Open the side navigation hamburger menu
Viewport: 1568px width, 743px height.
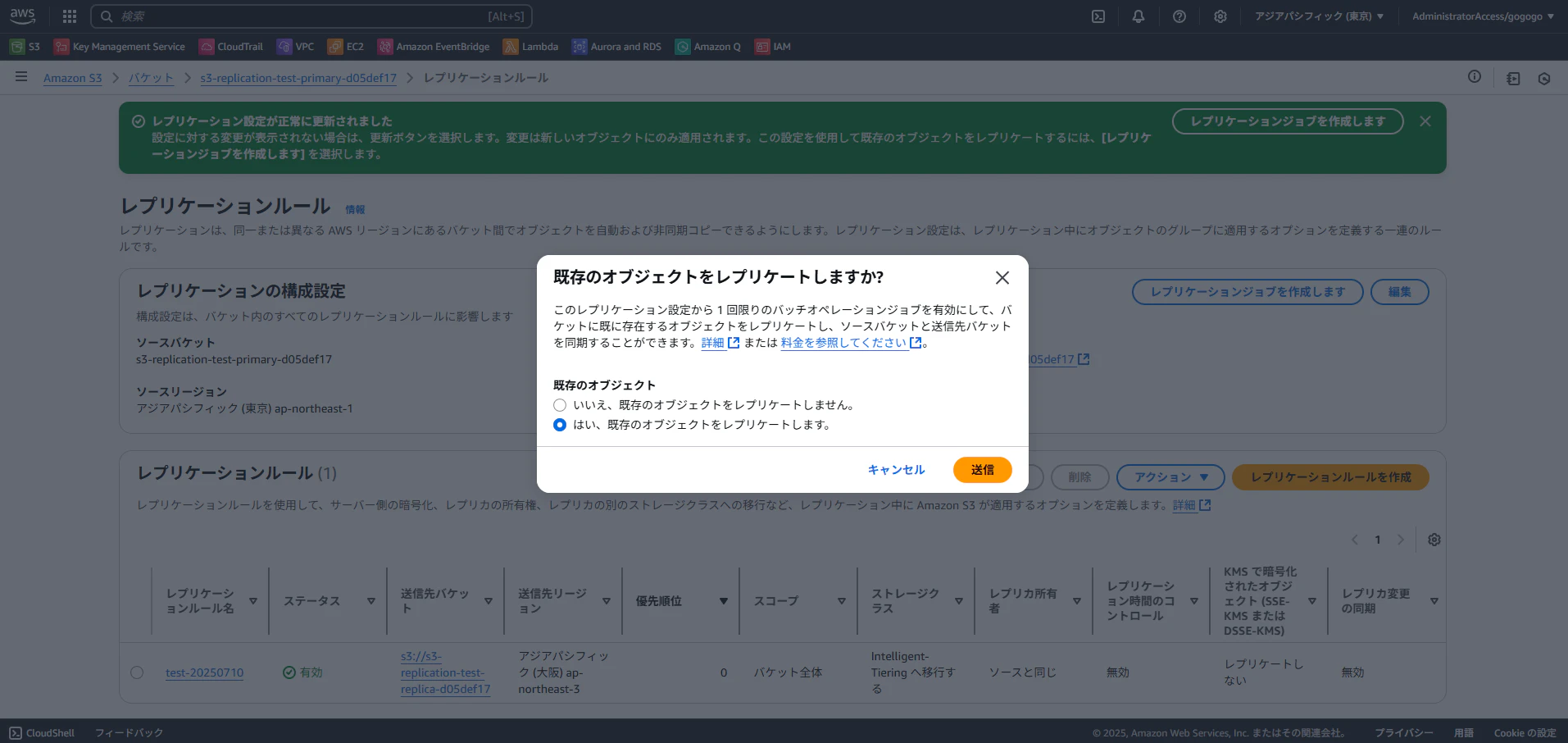click(20, 76)
